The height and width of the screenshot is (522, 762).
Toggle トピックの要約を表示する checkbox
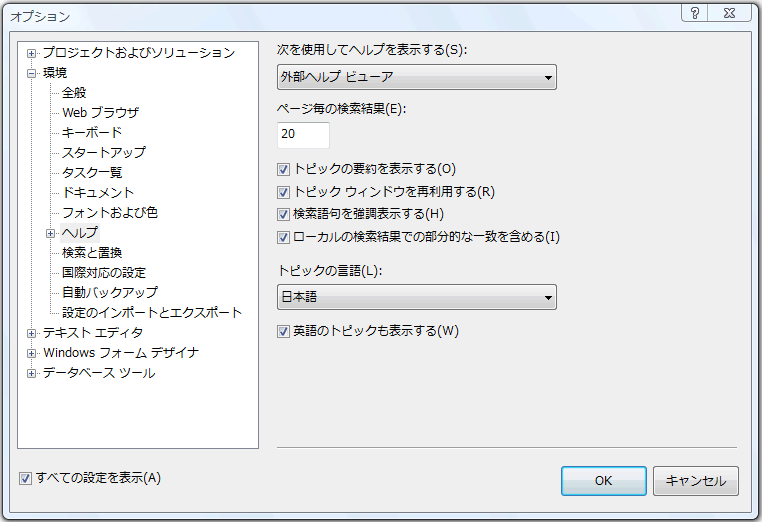coord(284,169)
